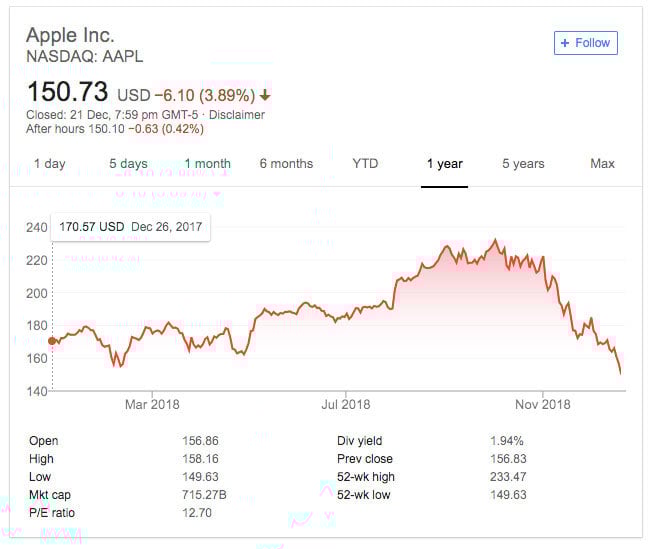Show the 5 years chart
This screenshot has height=549, width=660.
524,163
